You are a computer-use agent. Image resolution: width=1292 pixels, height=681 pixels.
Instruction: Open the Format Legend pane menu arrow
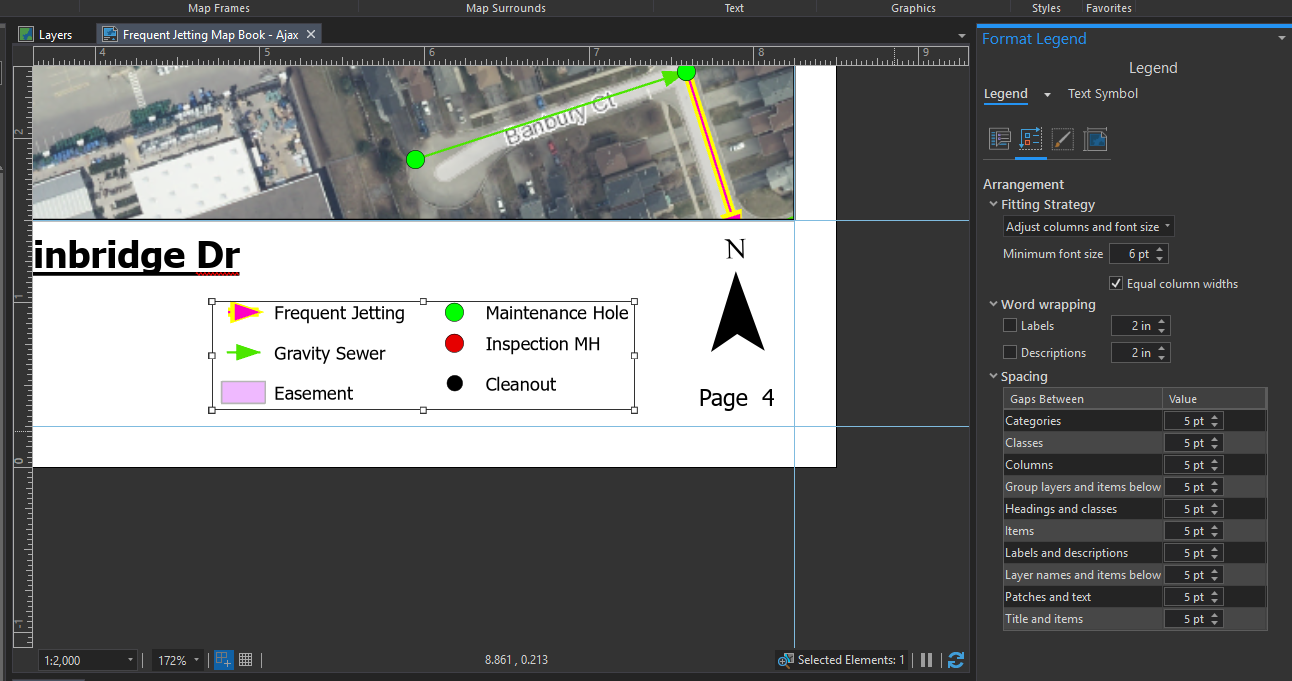click(x=1281, y=39)
